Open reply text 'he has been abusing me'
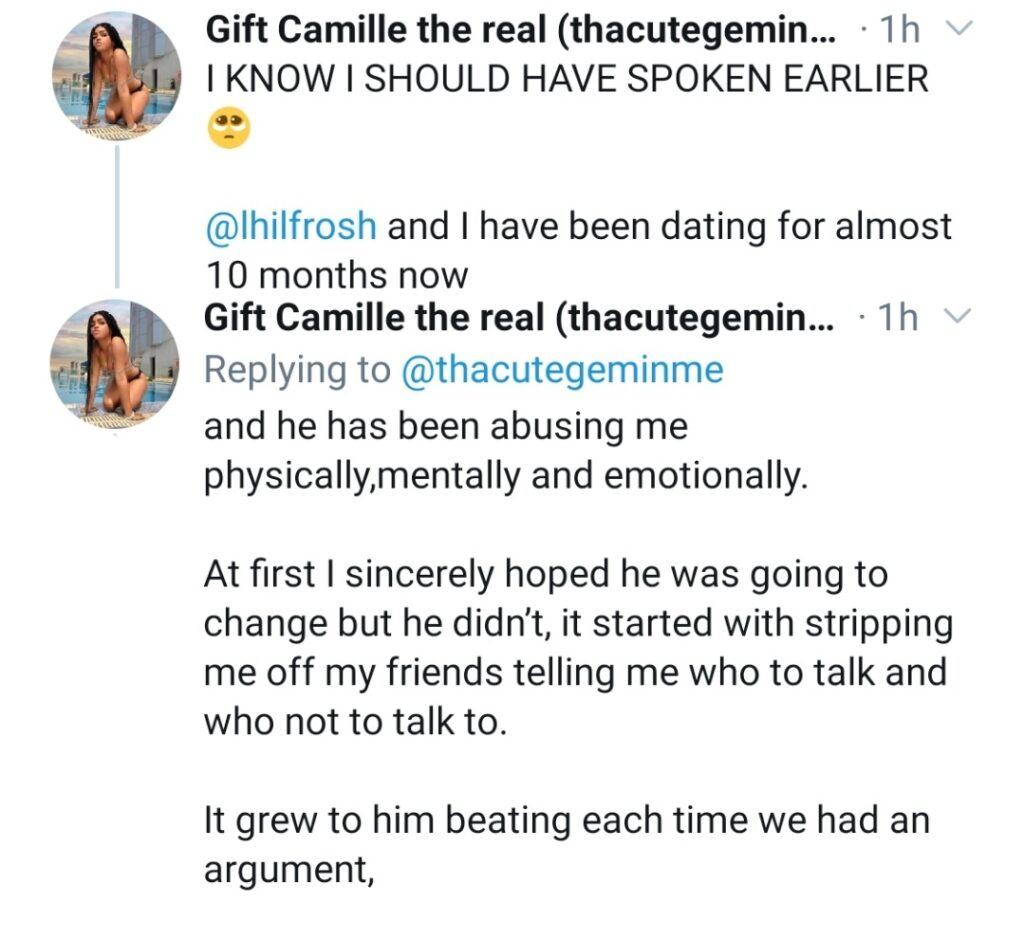 tap(506, 451)
